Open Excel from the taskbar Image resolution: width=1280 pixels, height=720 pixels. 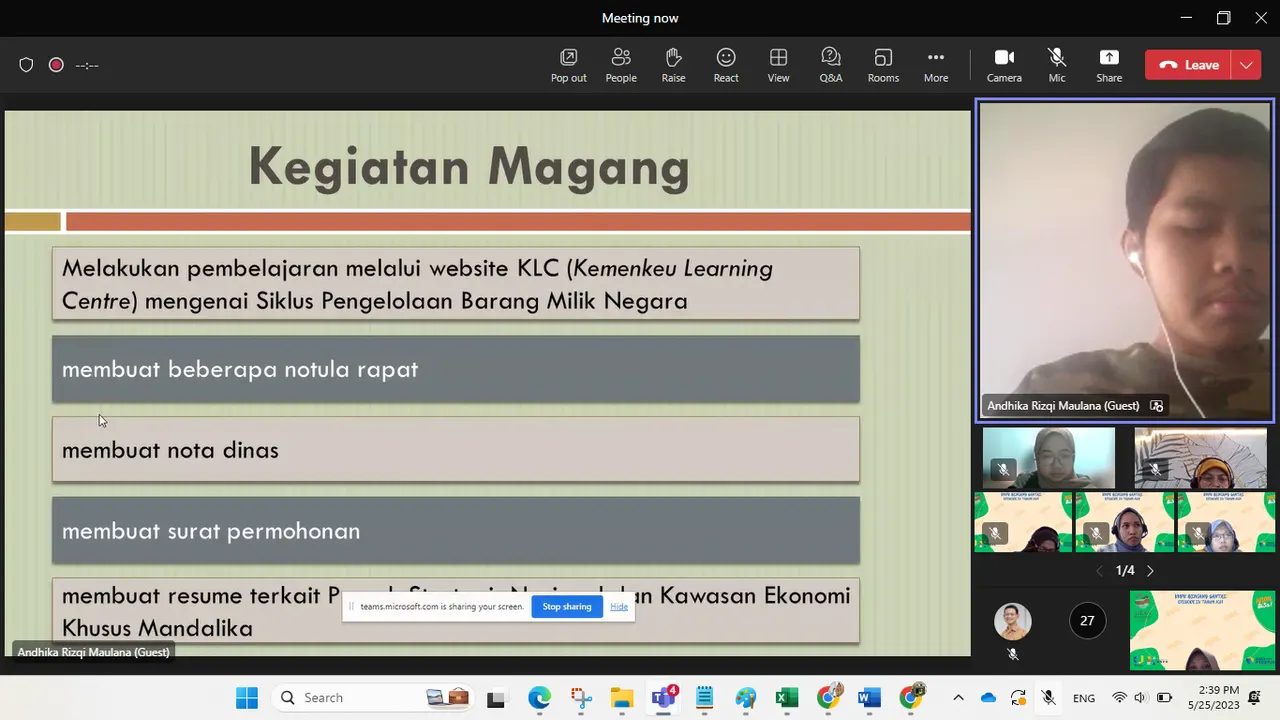pos(787,698)
